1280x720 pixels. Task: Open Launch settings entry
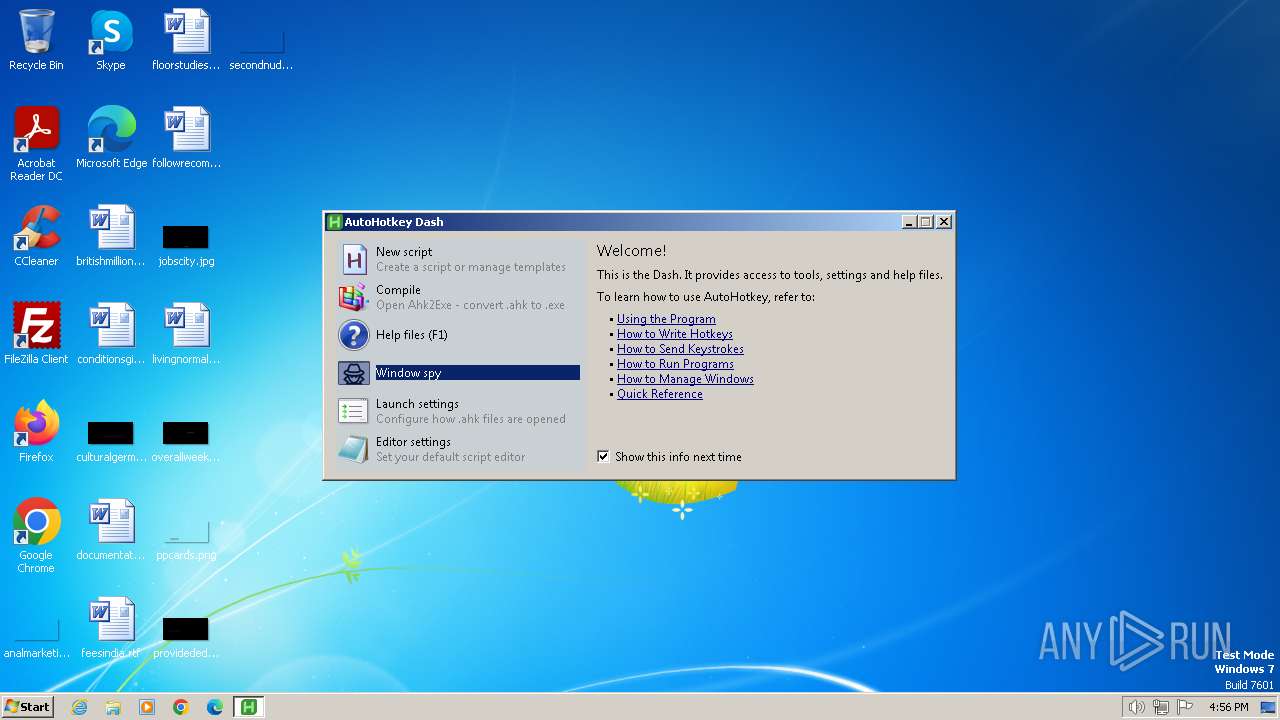pyautogui.click(x=458, y=411)
